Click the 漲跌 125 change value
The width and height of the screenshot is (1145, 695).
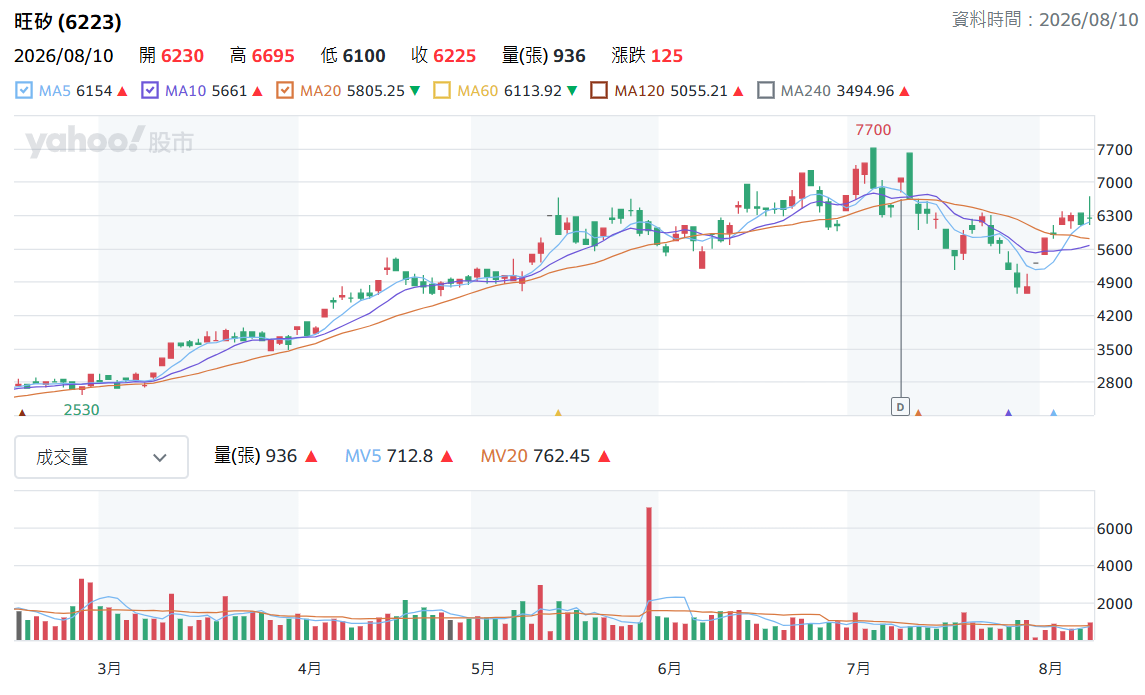tap(647, 55)
